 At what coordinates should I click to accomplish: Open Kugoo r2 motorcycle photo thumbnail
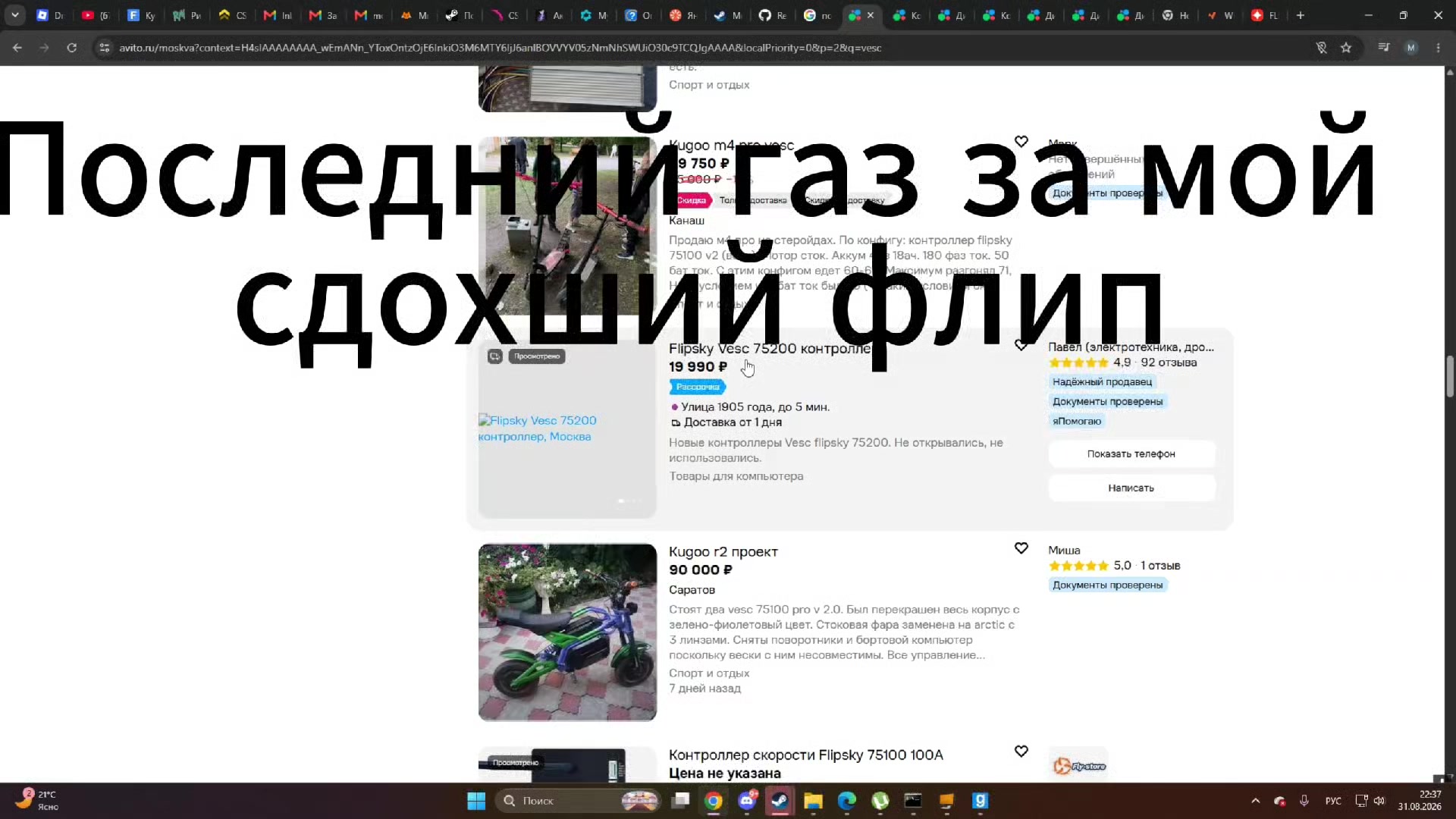coord(567,632)
